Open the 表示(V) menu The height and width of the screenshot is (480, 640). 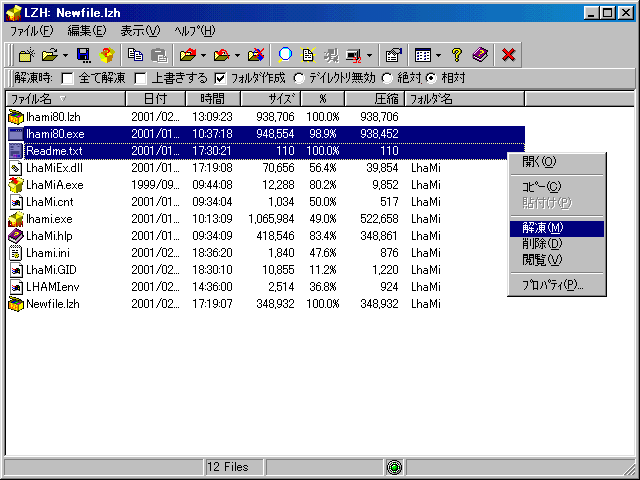pos(140,31)
